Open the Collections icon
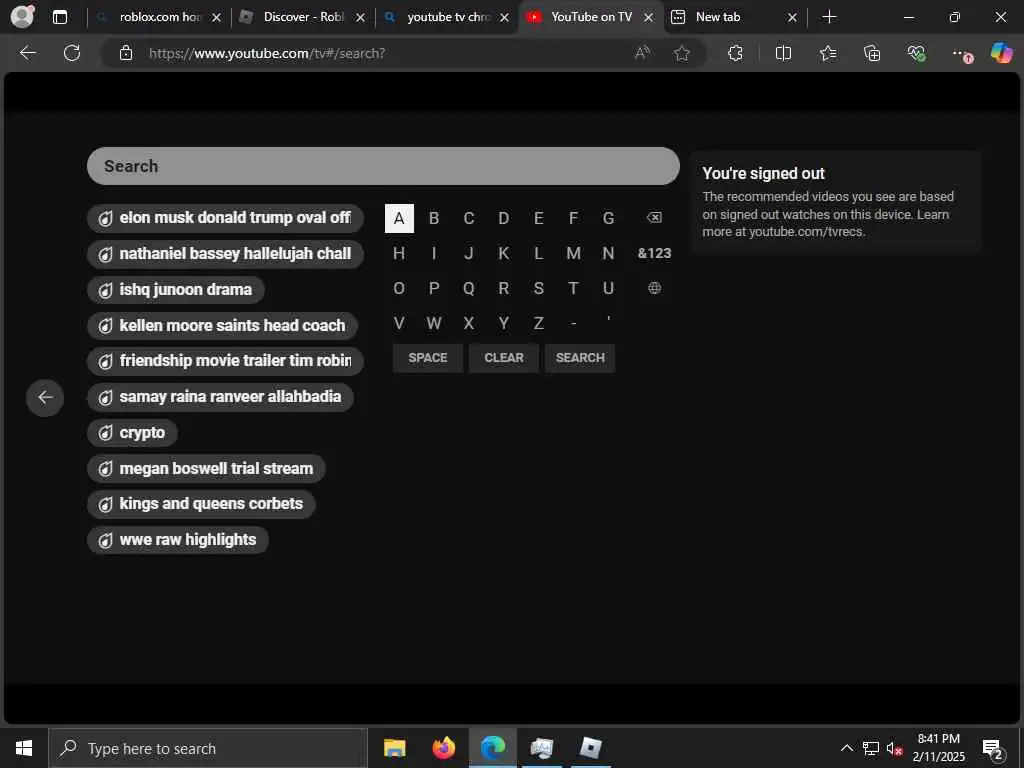Screen dimensions: 1024x768 pos(872,53)
